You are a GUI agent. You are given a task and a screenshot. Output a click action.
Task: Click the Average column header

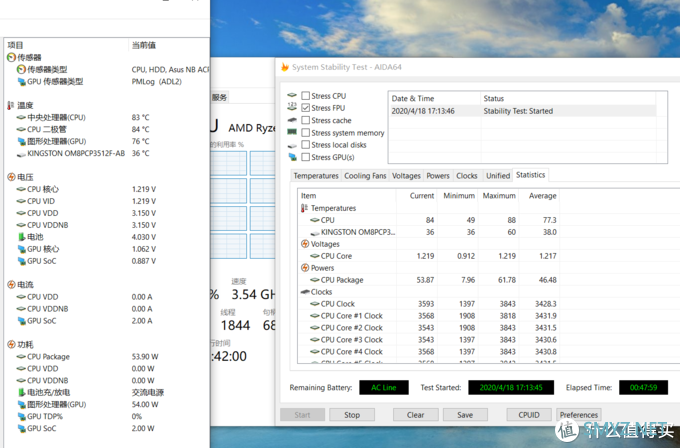pos(539,196)
